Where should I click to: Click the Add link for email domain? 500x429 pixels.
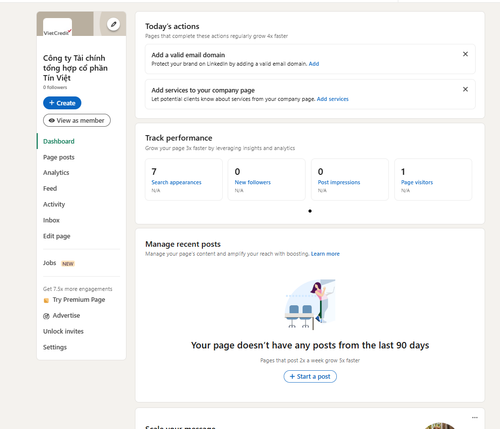314,64
